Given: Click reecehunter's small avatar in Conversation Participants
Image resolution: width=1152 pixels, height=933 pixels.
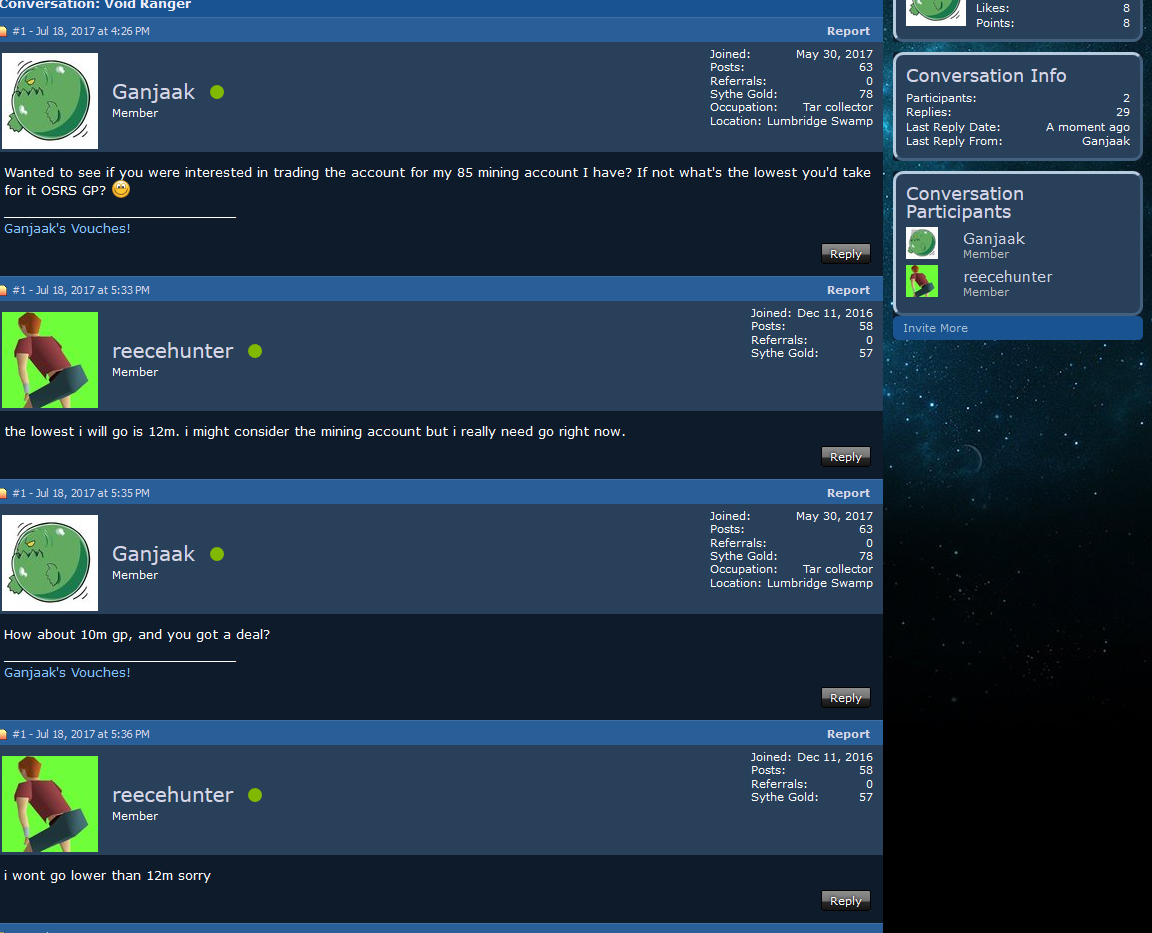Looking at the screenshot, I should click(922, 281).
